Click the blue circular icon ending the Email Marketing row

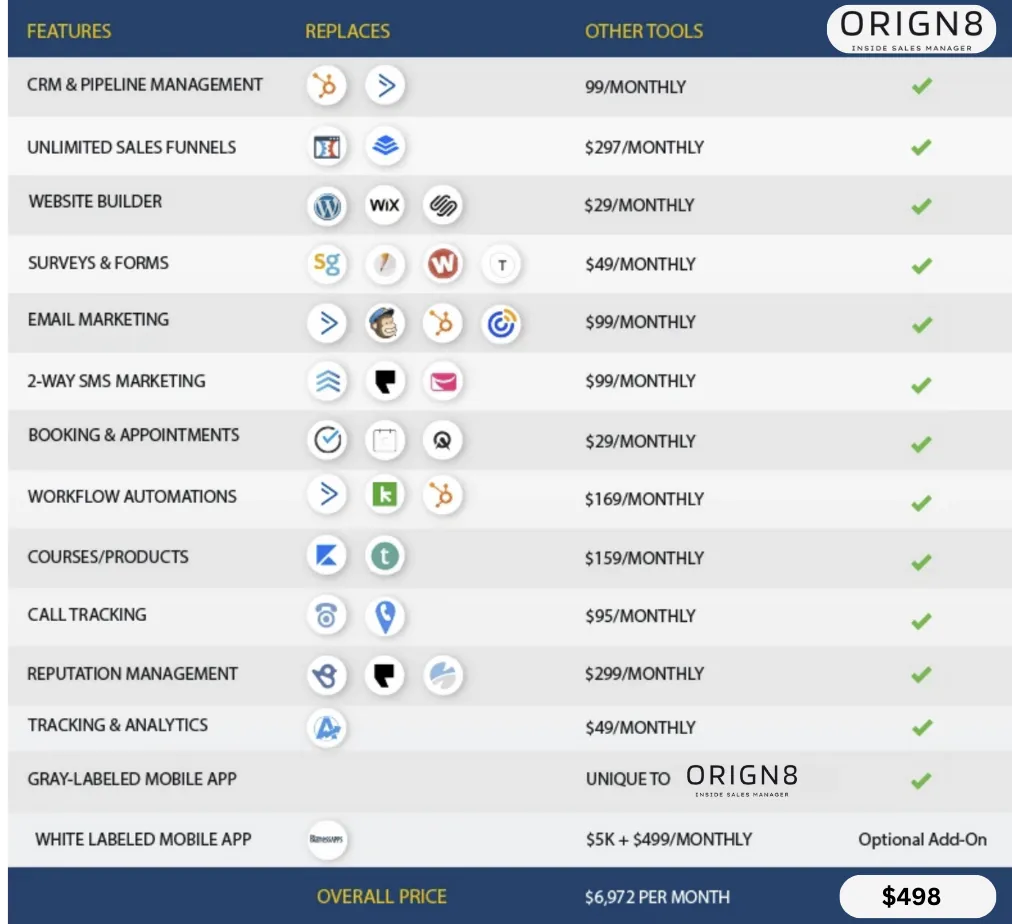pyautogui.click(x=501, y=324)
